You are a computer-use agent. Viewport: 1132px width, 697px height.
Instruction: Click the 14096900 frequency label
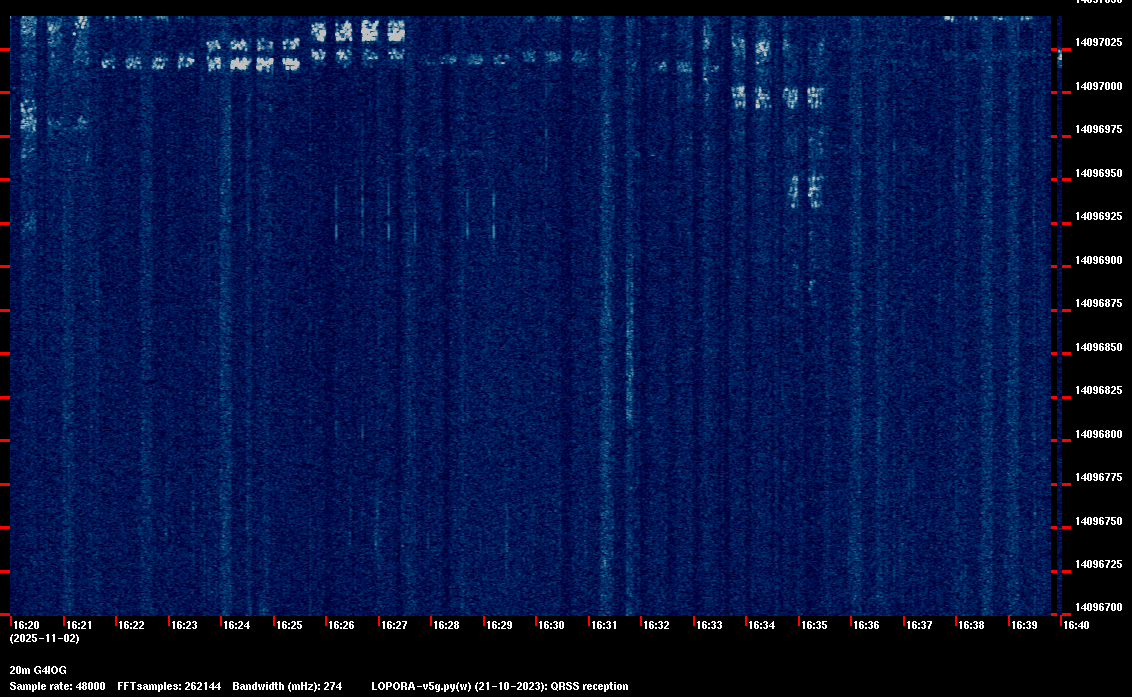[1099, 260]
